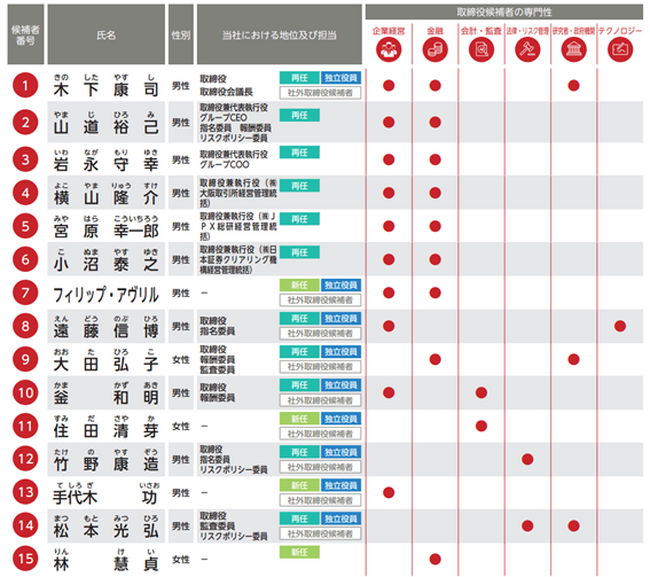Click the 取締役候補者の専門性 header bar

click(x=504, y=12)
